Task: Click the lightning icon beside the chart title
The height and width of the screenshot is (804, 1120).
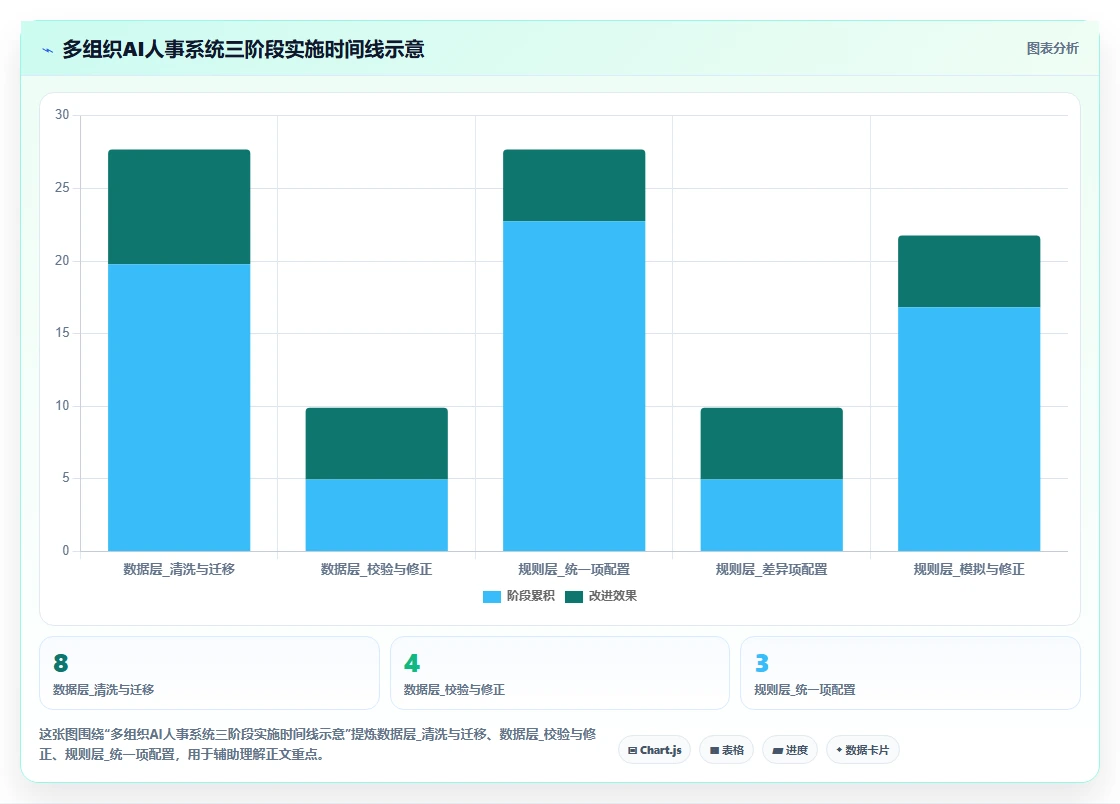Action: click(x=48, y=50)
